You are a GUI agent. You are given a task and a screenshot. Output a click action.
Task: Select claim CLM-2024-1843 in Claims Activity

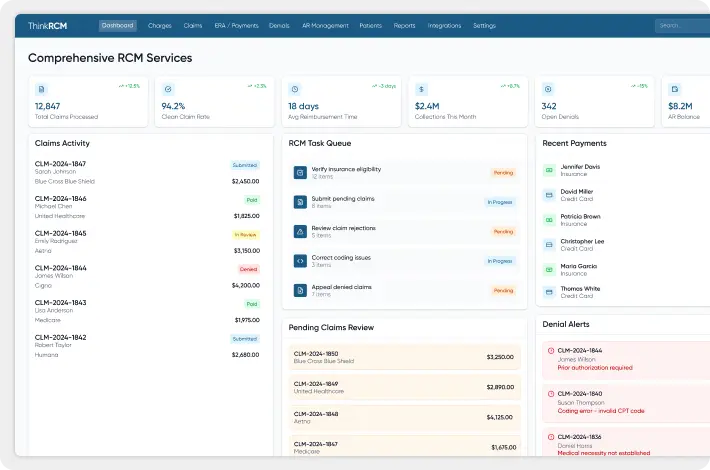(x=147, y=312)
